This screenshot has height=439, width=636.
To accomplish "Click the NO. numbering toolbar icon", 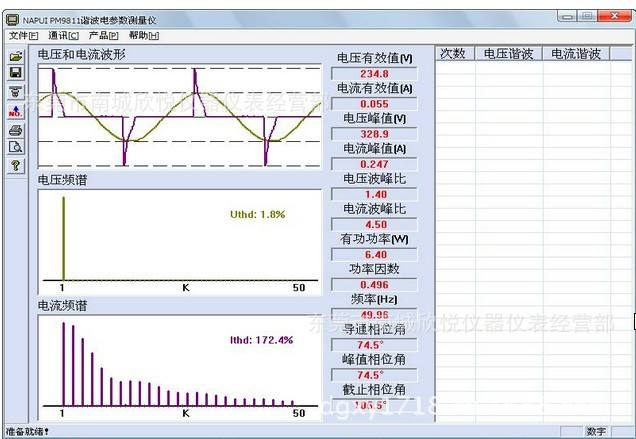I will (x=15, y=111).
